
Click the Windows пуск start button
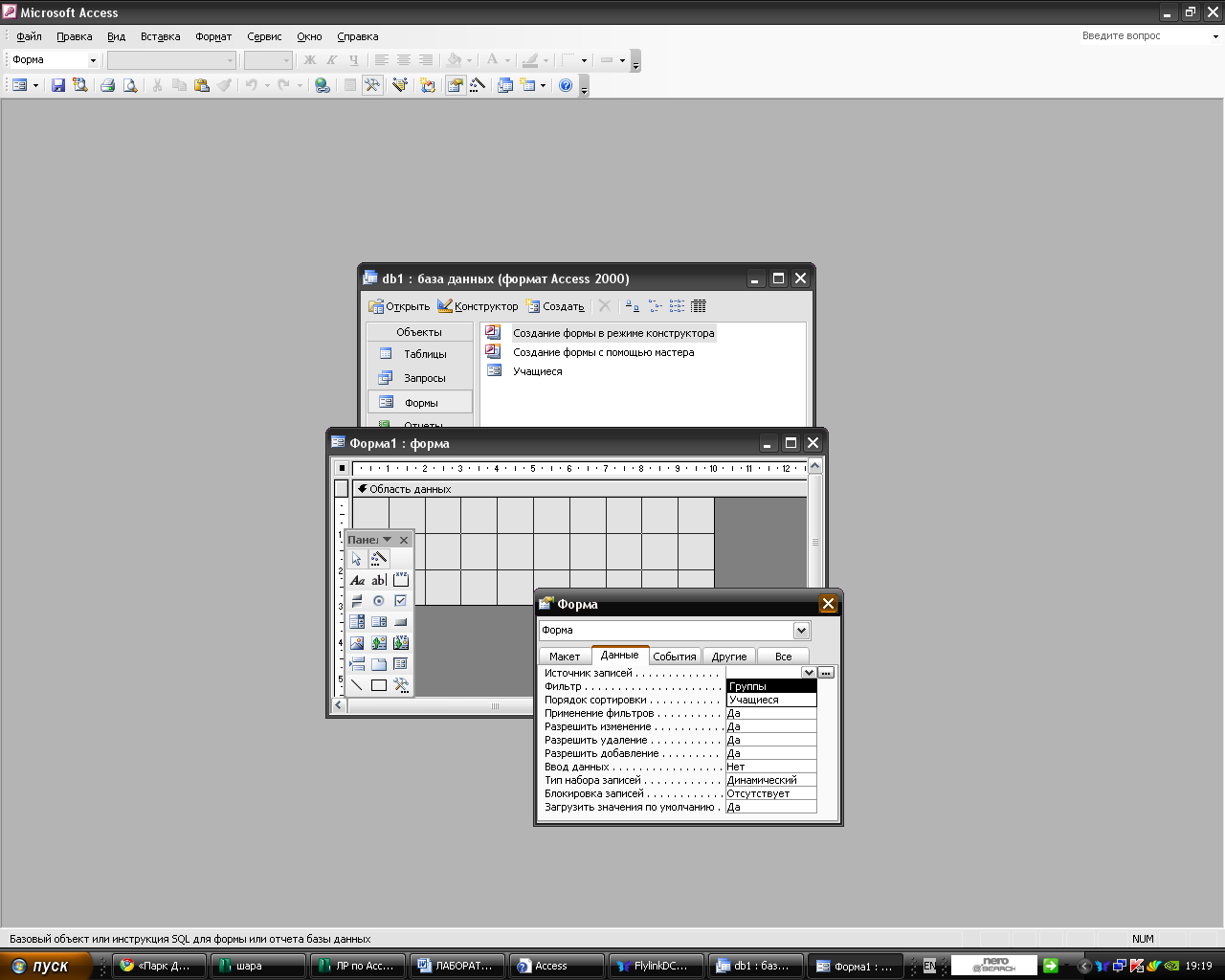(46, 967)
